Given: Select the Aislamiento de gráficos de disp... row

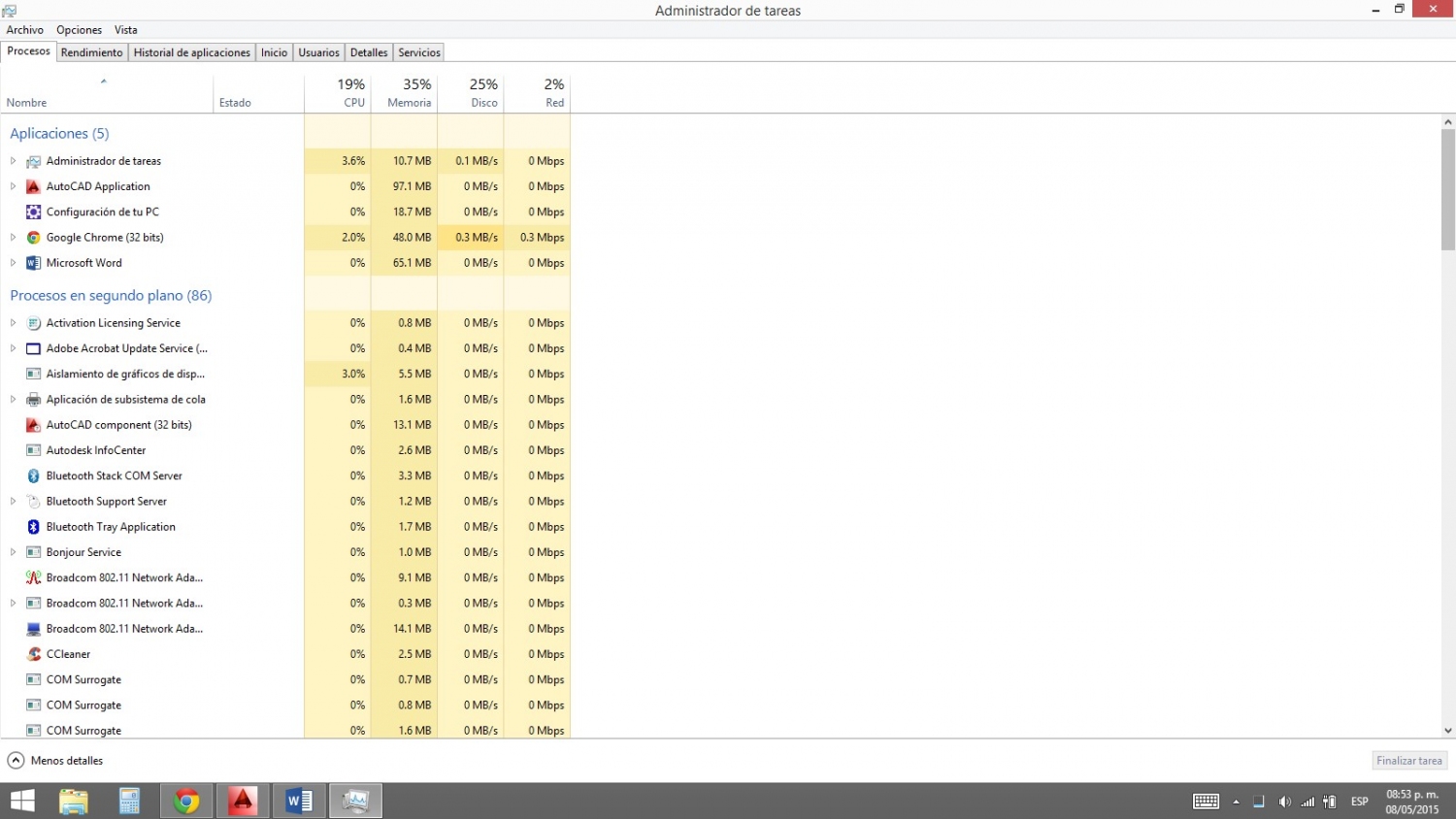Looking at the screenshot, I should 285,374.
